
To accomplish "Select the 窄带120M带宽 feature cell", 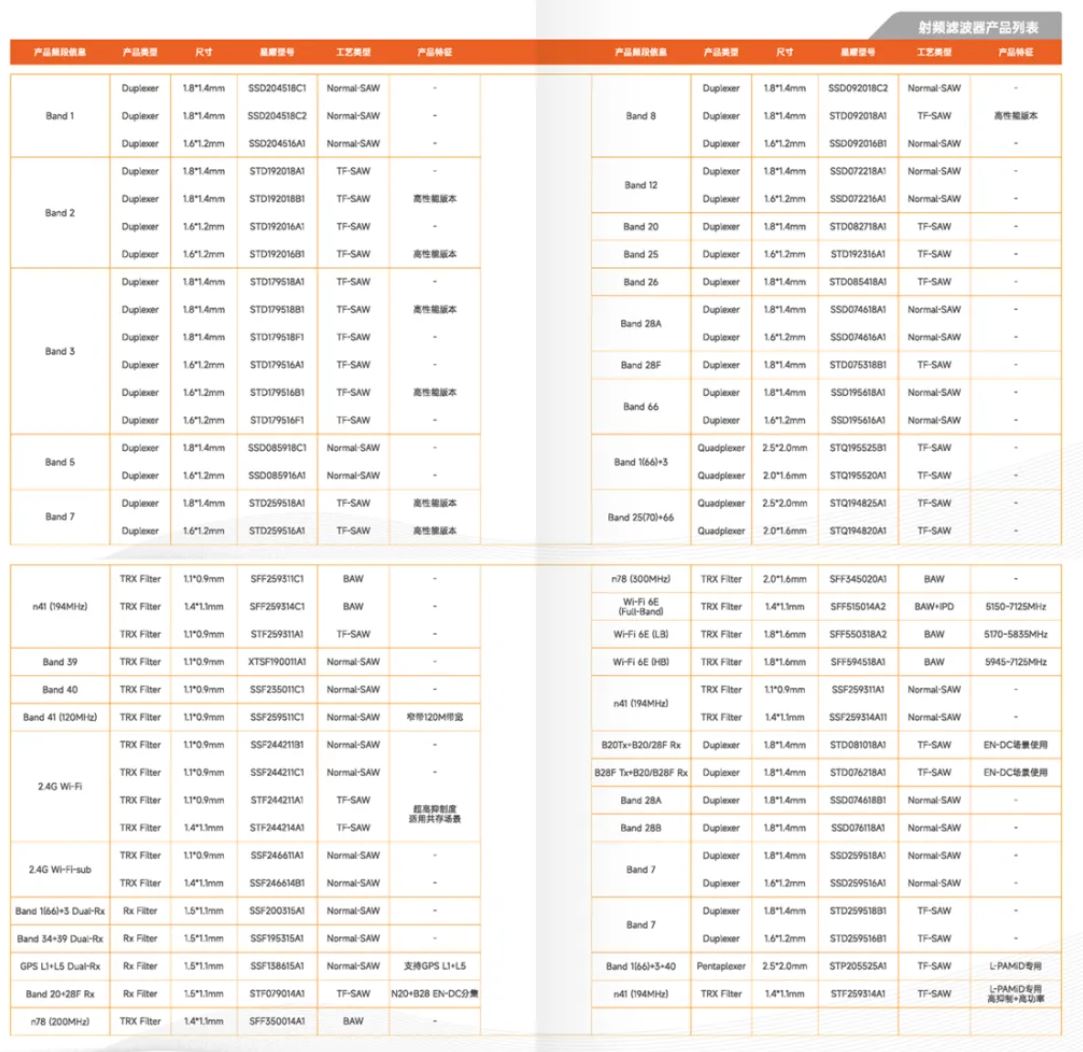I will 434,717.
